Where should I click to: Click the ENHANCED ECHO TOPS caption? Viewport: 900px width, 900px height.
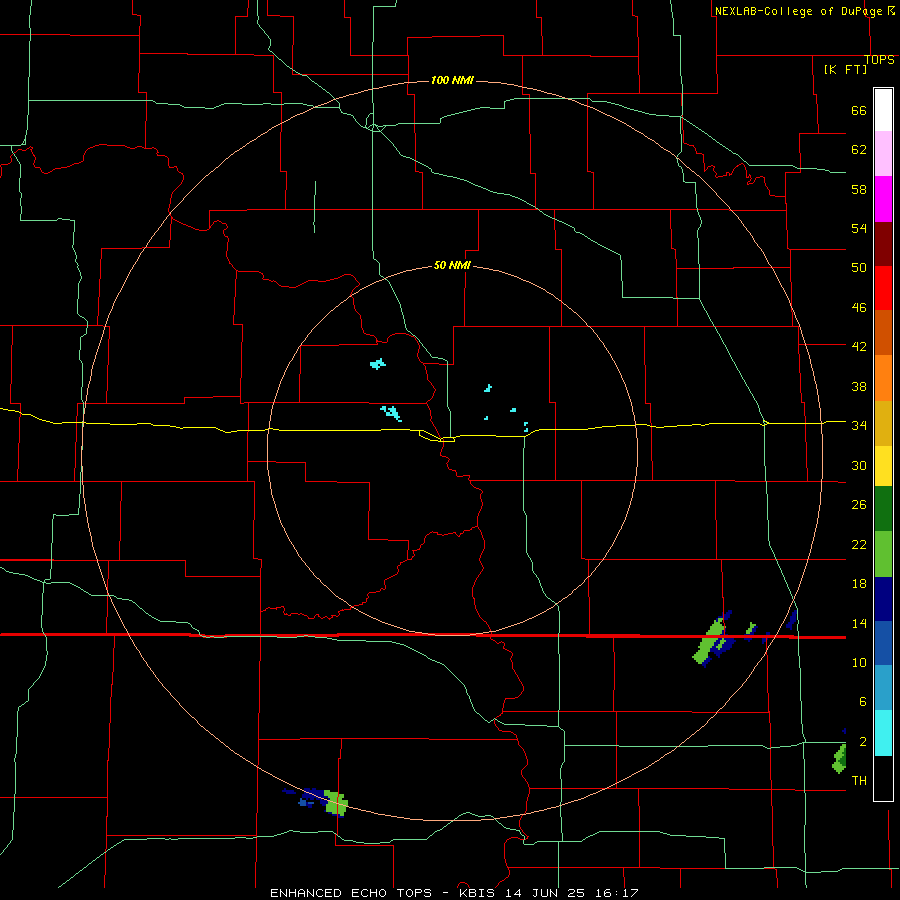351,893
